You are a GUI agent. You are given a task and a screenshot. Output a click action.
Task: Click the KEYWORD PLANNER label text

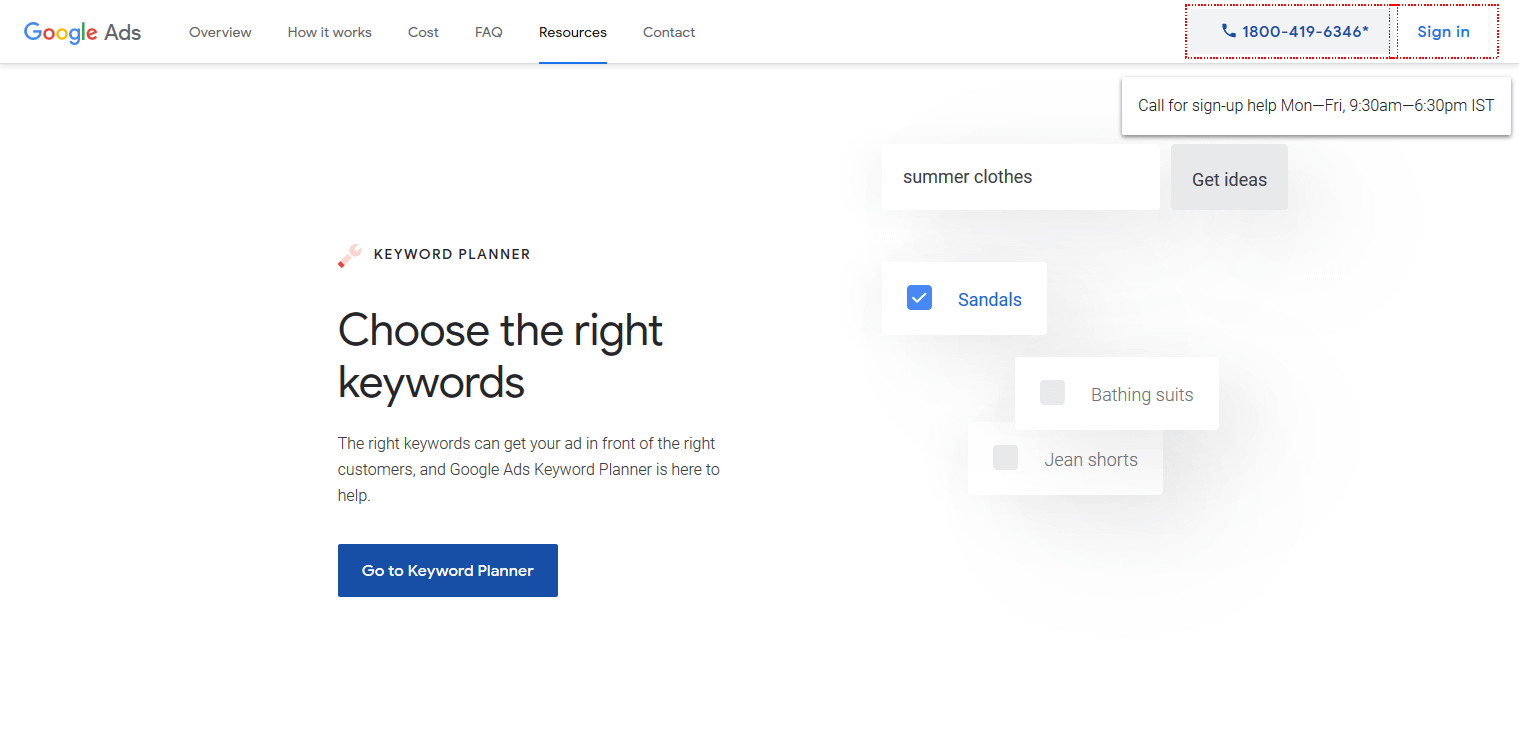[x=452, y=254]
